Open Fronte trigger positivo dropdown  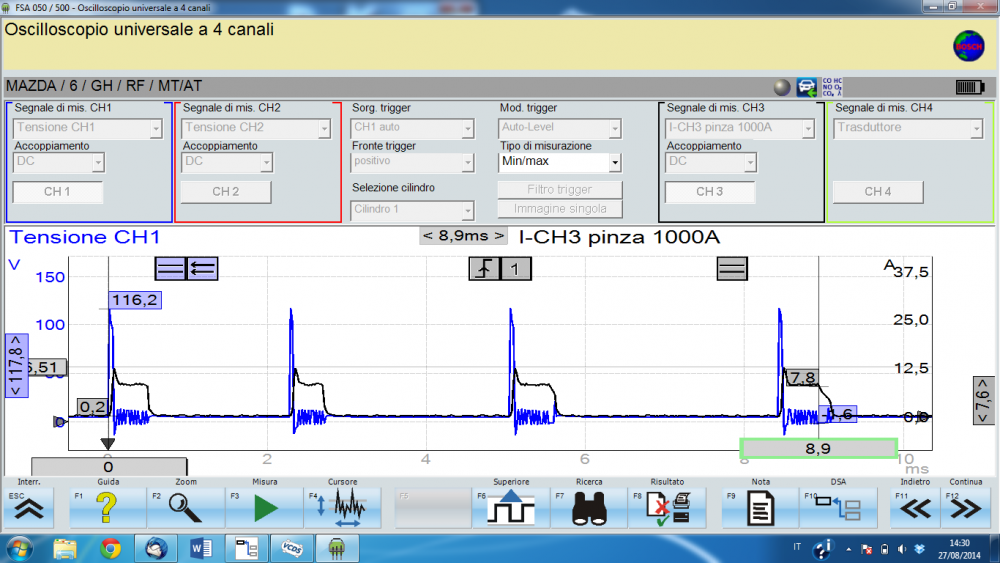point(412,162)
